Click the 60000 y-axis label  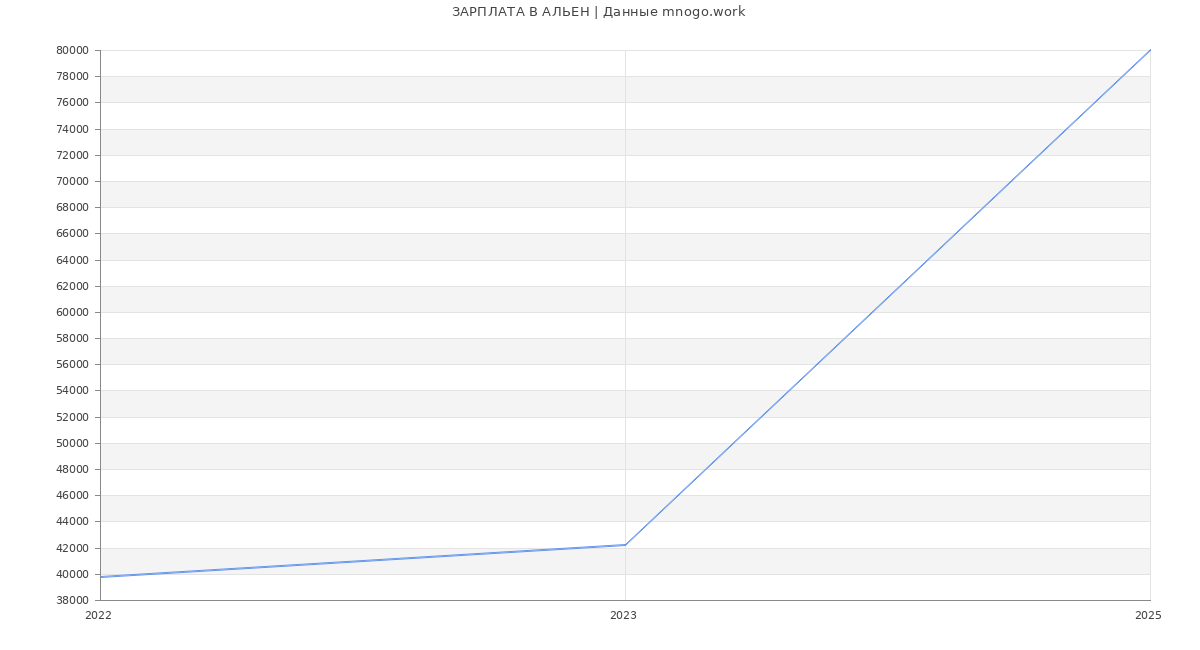[72, 312]
